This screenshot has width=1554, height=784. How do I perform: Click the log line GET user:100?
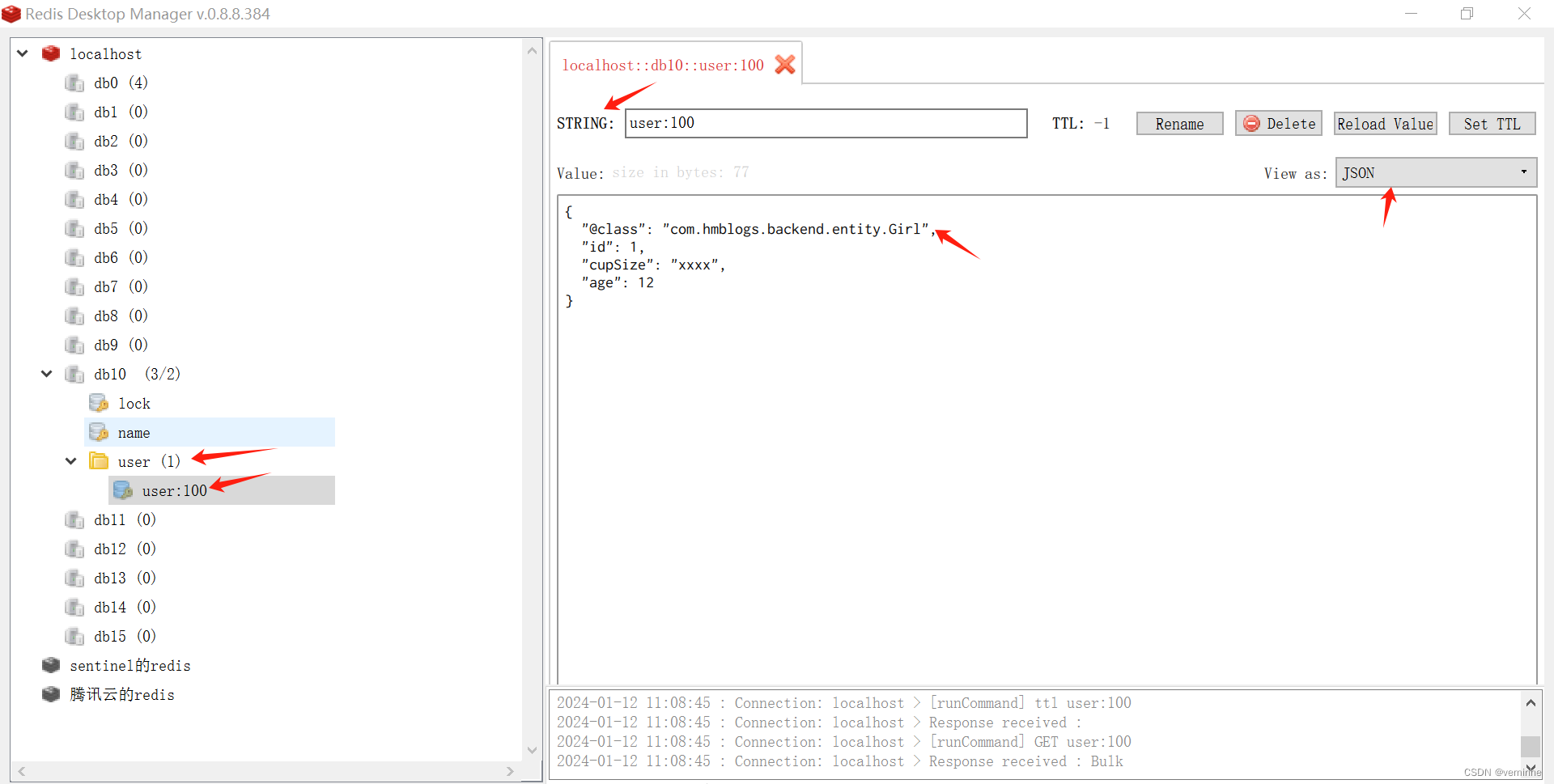click(x=844, y=742)
